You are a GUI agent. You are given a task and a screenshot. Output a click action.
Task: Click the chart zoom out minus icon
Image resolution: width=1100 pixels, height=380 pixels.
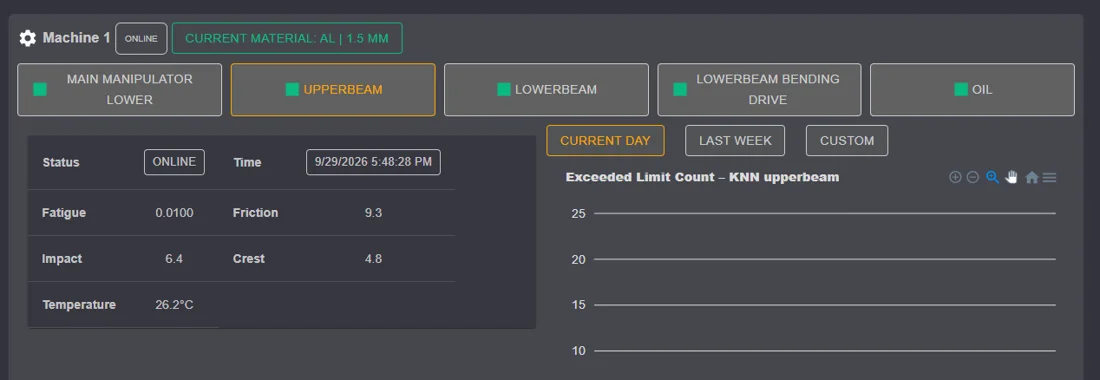click(973, 177)
